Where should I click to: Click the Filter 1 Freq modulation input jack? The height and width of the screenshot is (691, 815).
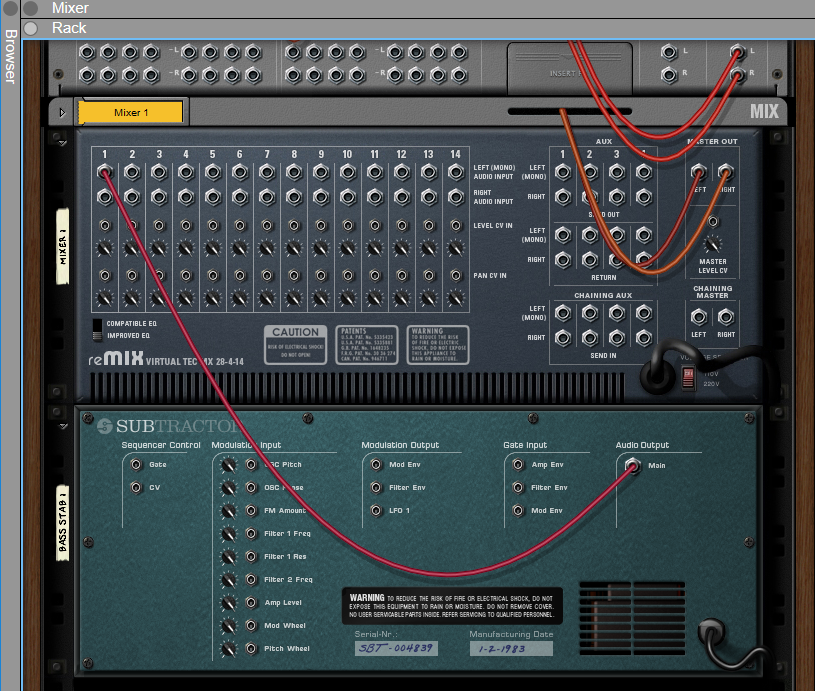click(x=252, y=533)
